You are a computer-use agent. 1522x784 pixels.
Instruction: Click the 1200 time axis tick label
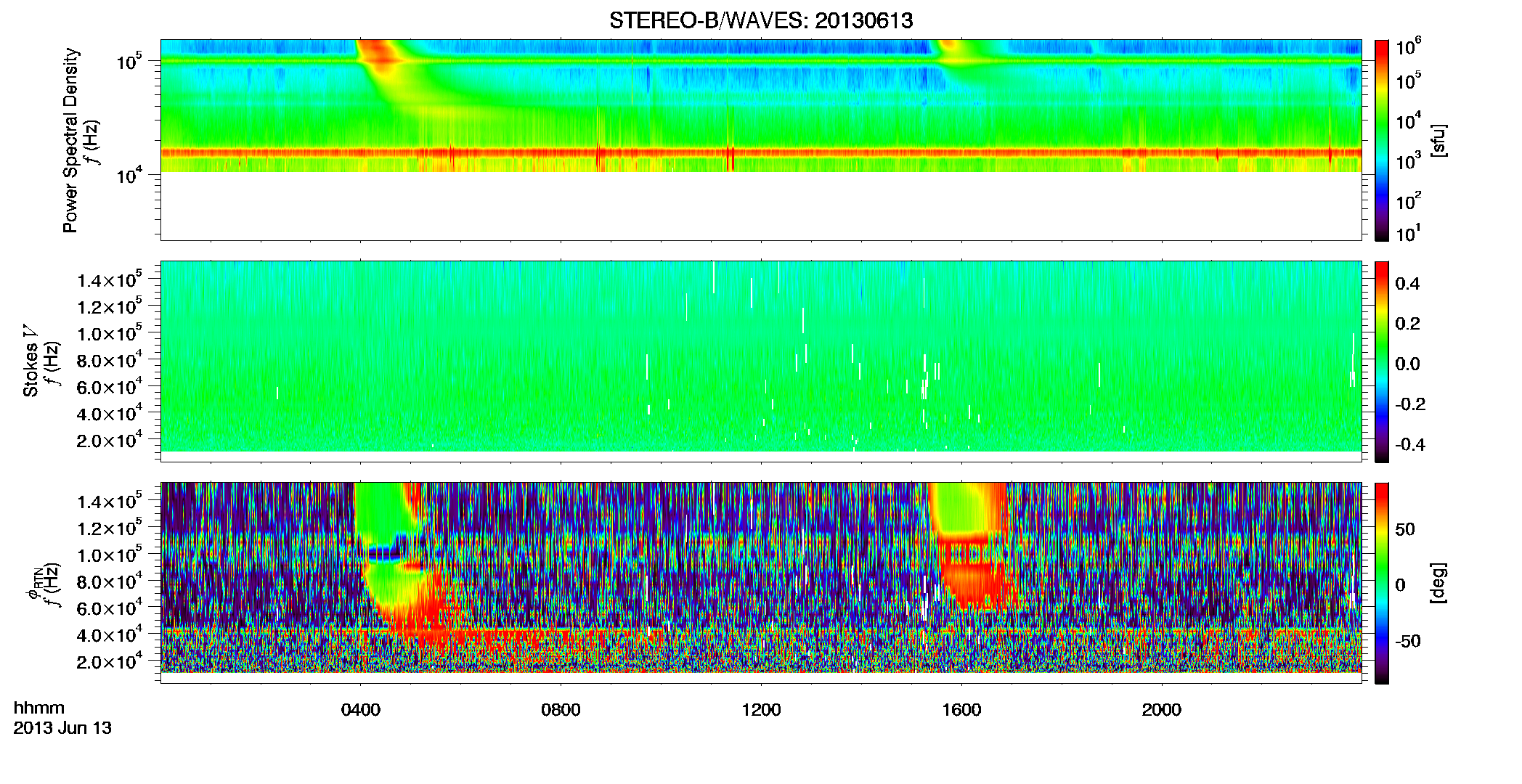click(x=761, y=710)
